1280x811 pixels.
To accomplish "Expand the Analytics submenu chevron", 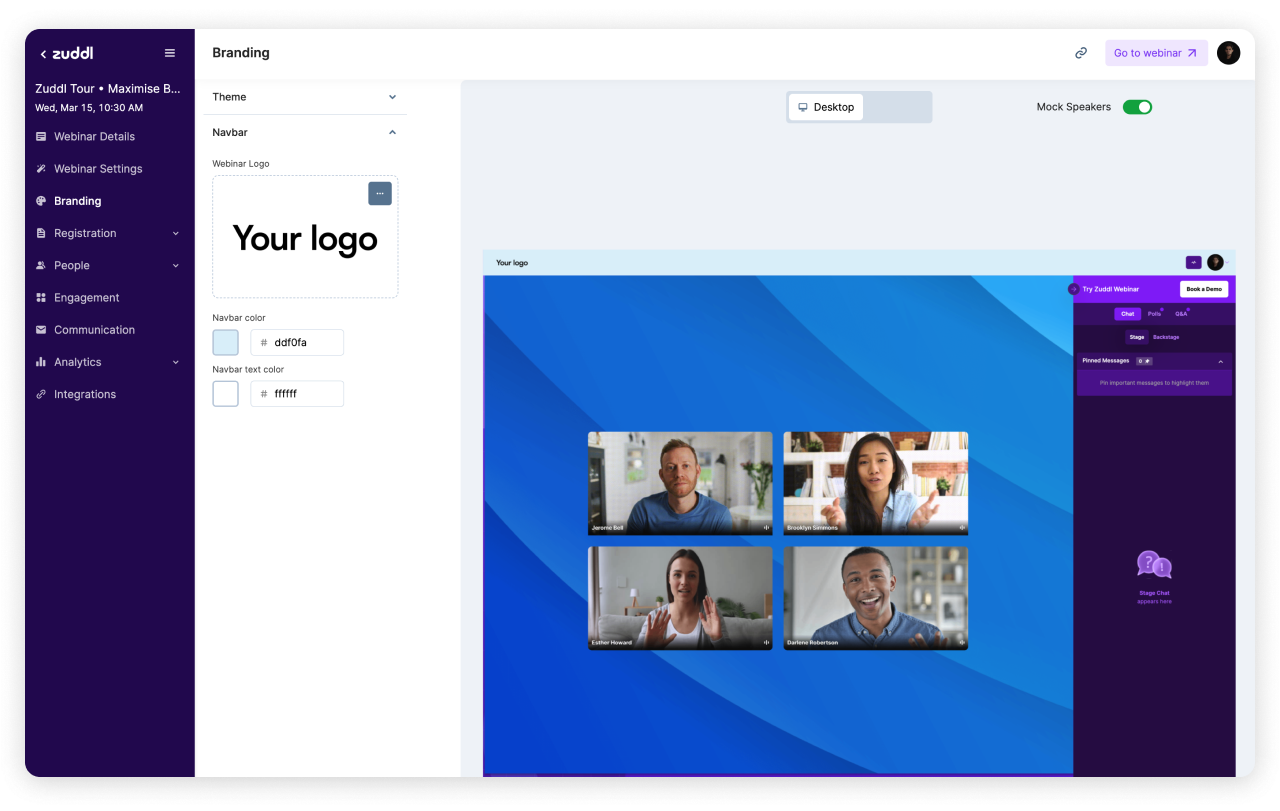I will tap(176, 362).
